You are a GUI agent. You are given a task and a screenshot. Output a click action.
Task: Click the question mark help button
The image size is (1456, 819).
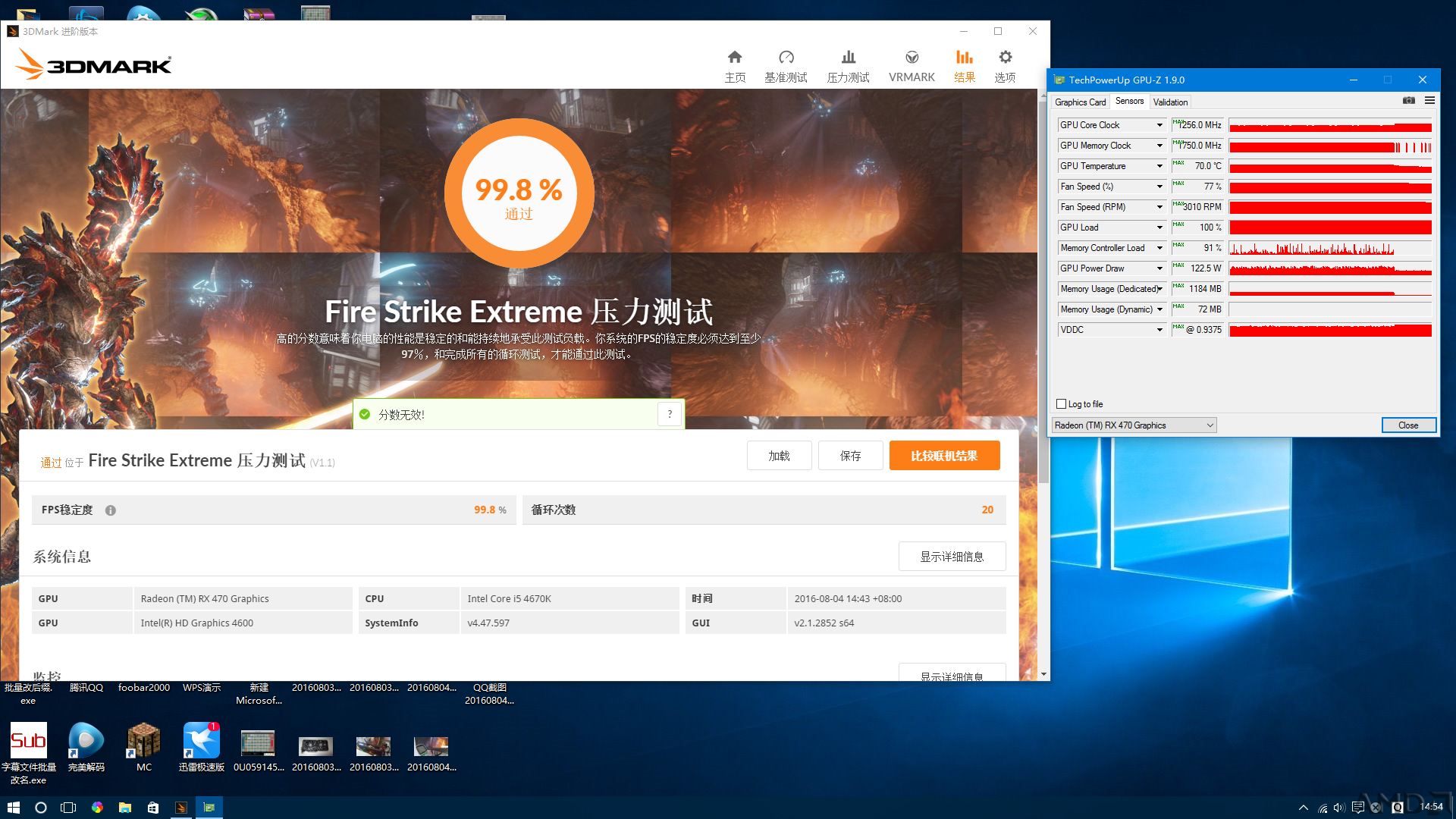pyautogui.click(x=670, y=414)
